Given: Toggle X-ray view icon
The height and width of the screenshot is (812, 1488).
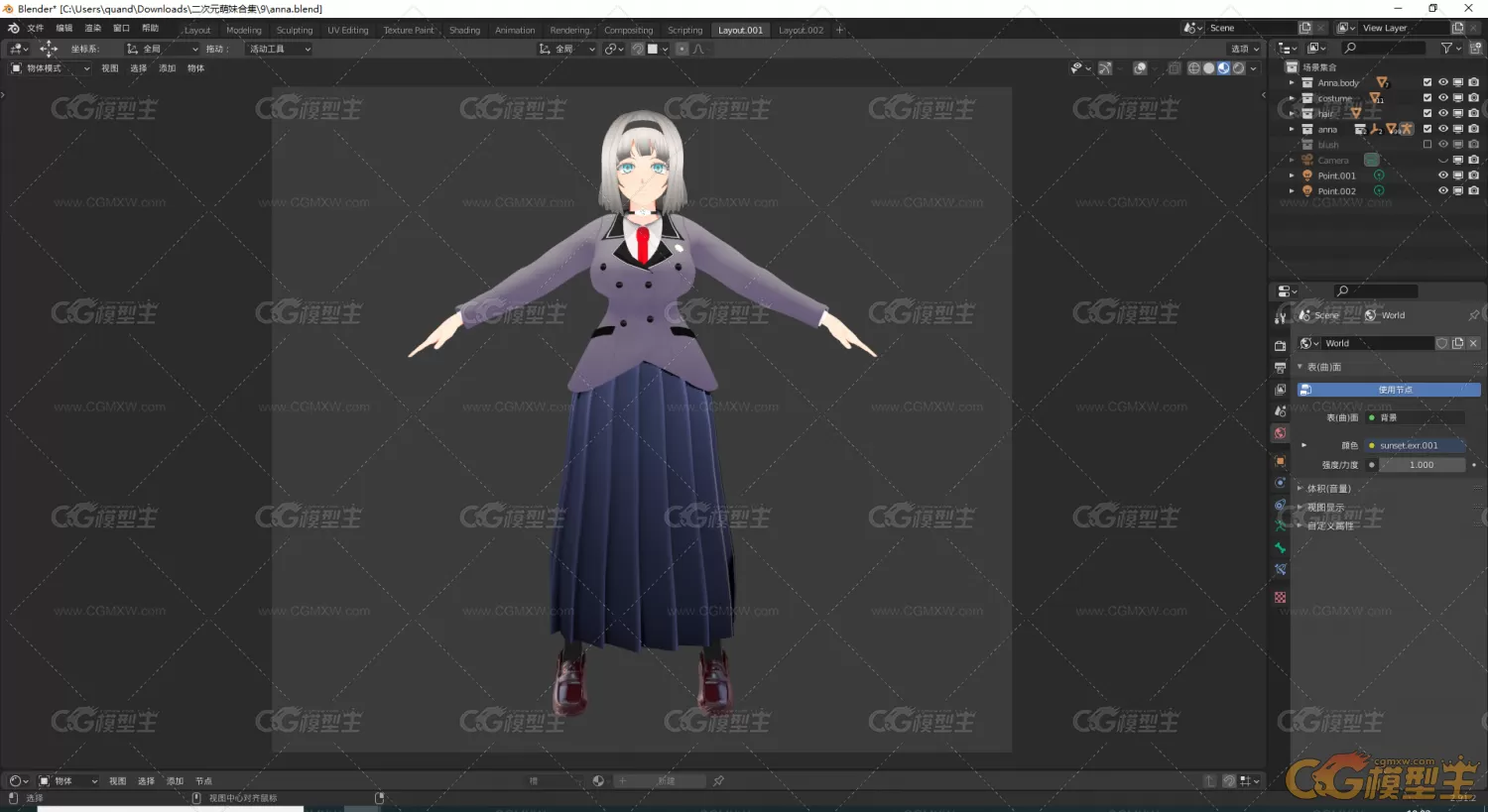Looking at the screenshot, I should 1175,68.
